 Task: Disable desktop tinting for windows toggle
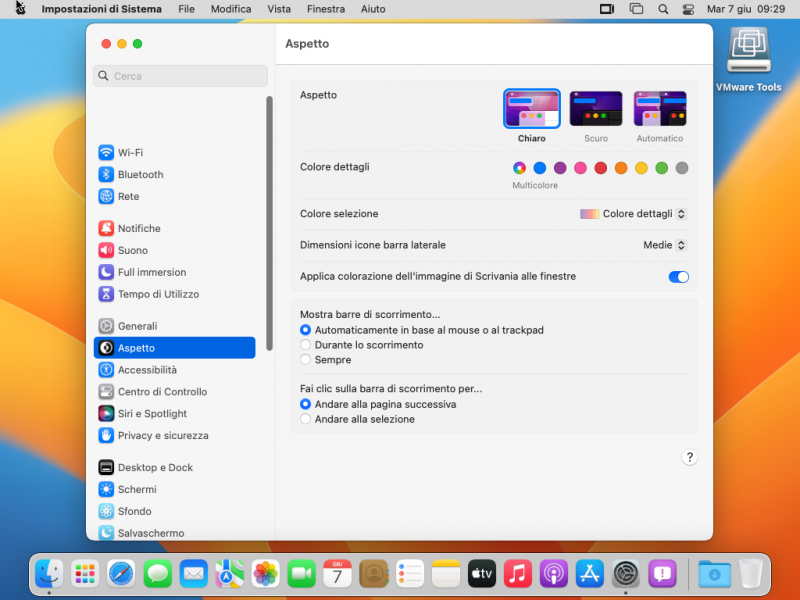click(678, 277)
